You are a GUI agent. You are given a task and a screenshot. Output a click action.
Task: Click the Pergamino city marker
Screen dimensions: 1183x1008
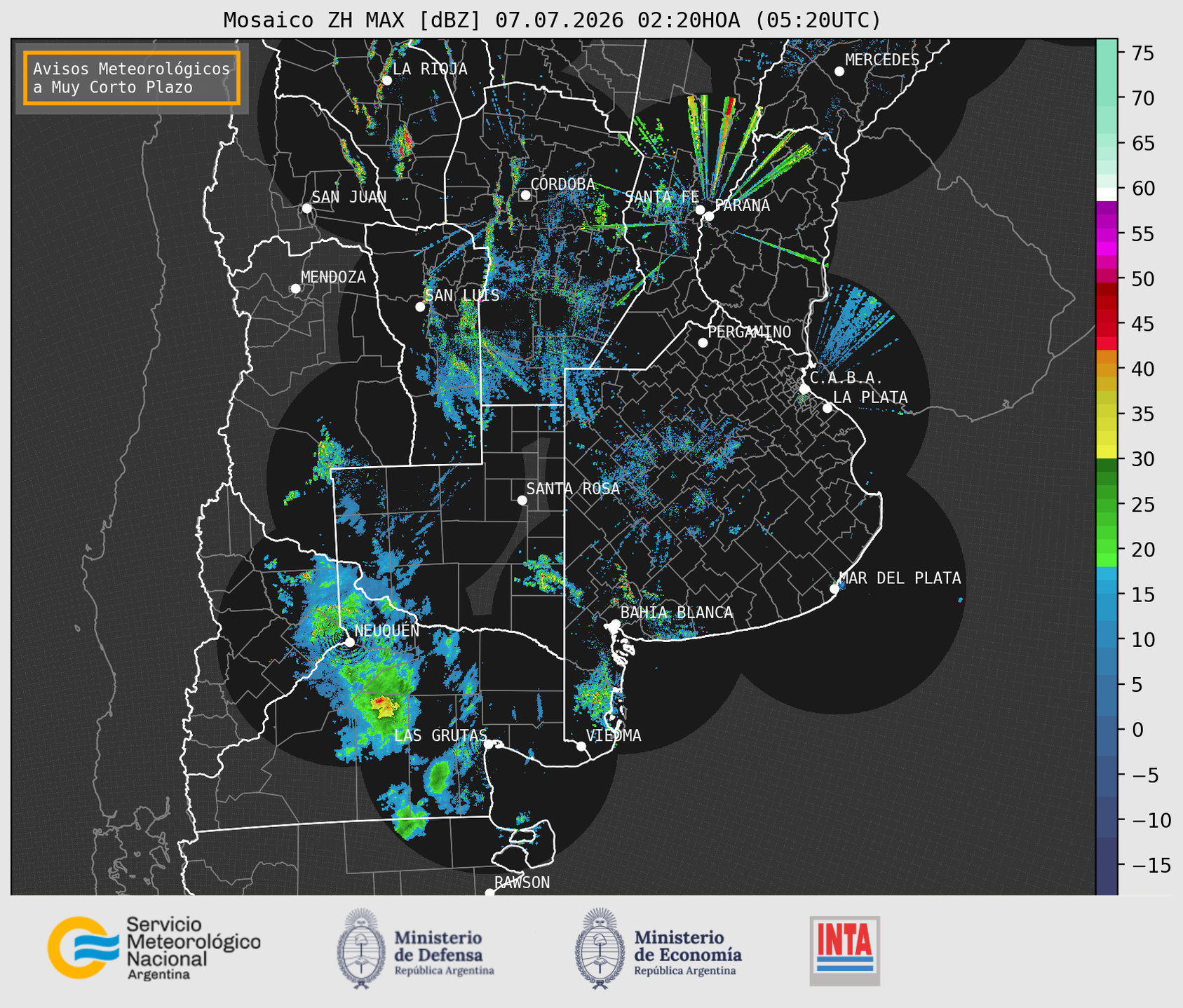pyautogui.click(x=703, y=343)
